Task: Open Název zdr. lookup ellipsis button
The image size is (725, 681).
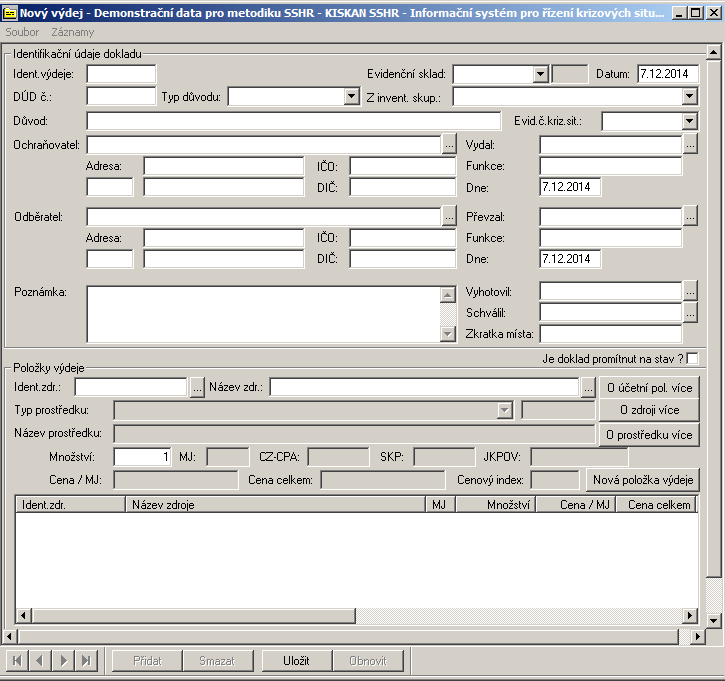Action: [x=588, y=387]
